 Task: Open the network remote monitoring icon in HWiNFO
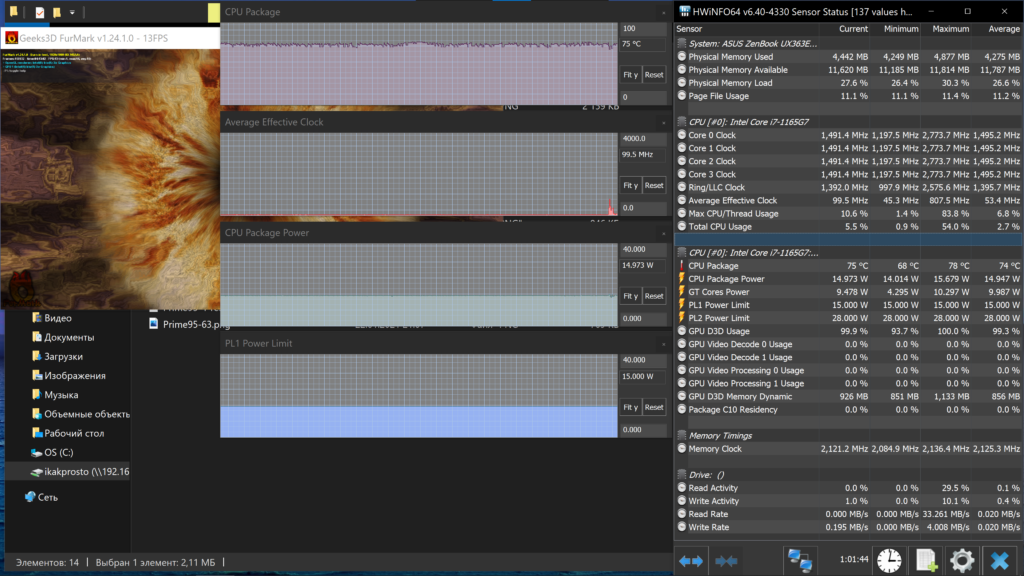(x=800, y=560)
